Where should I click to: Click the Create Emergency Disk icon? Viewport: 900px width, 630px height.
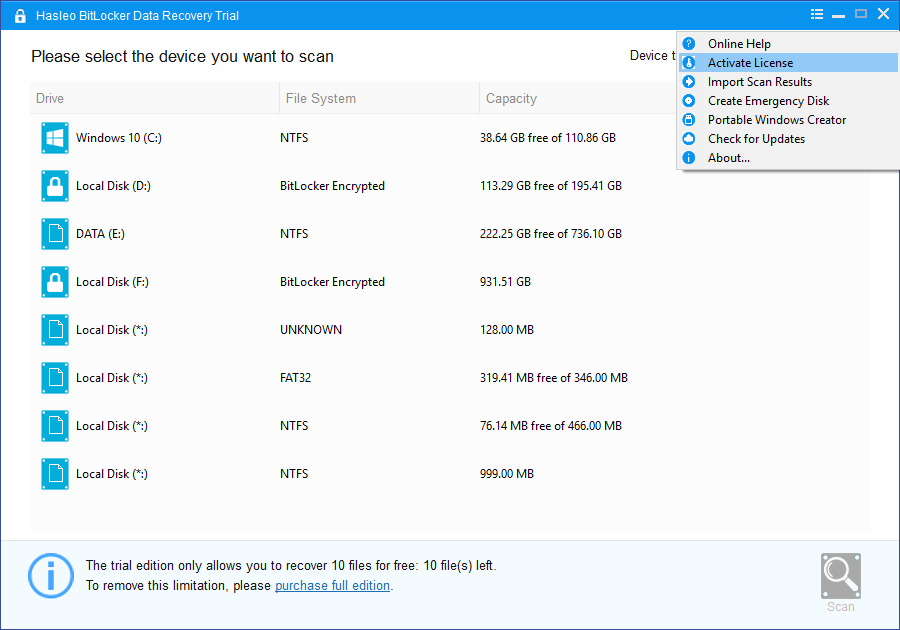click(689, 100)
